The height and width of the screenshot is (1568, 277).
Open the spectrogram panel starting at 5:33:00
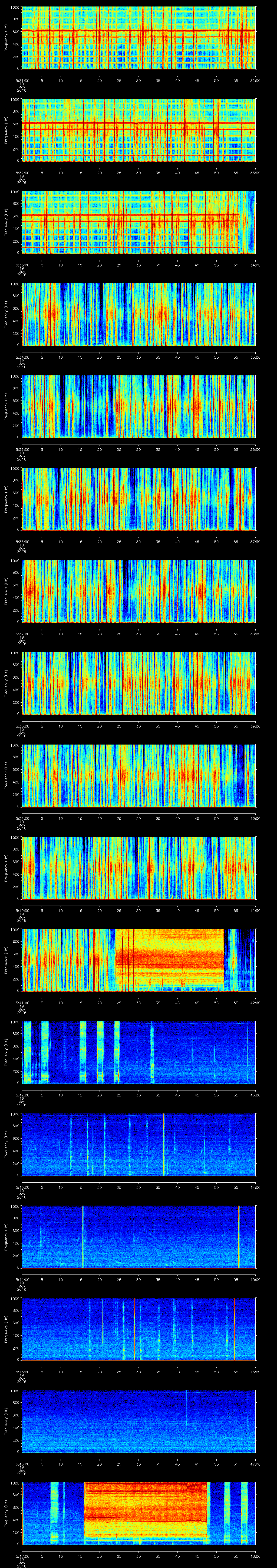pos(138,222)
